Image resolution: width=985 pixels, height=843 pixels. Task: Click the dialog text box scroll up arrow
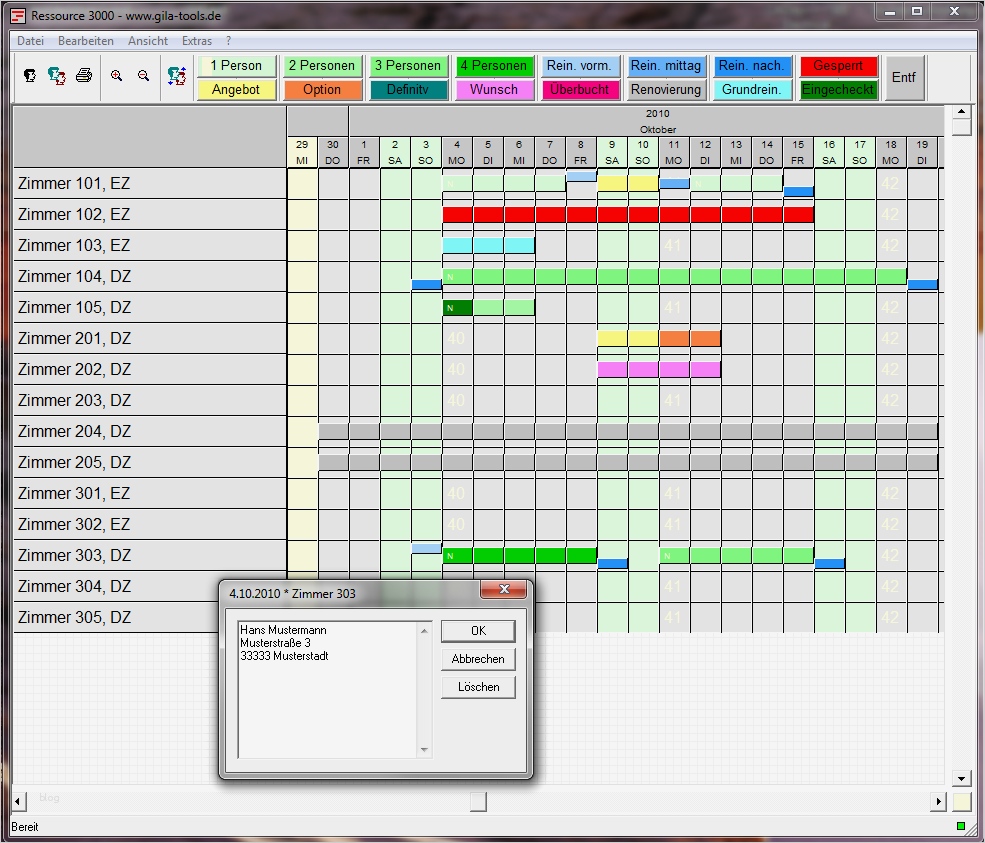click(425, 630)
